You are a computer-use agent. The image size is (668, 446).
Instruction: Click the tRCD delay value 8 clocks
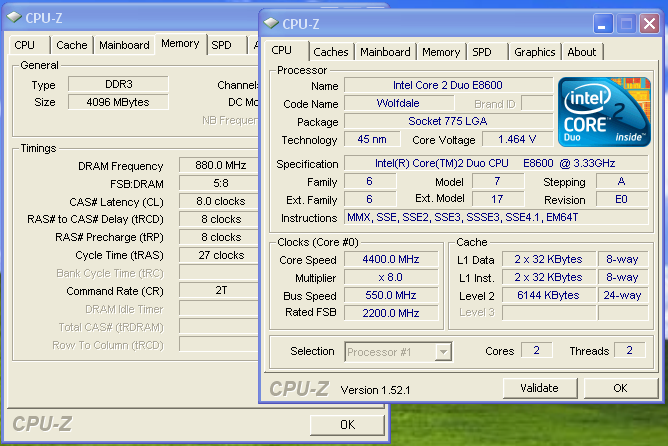(219, 219)
